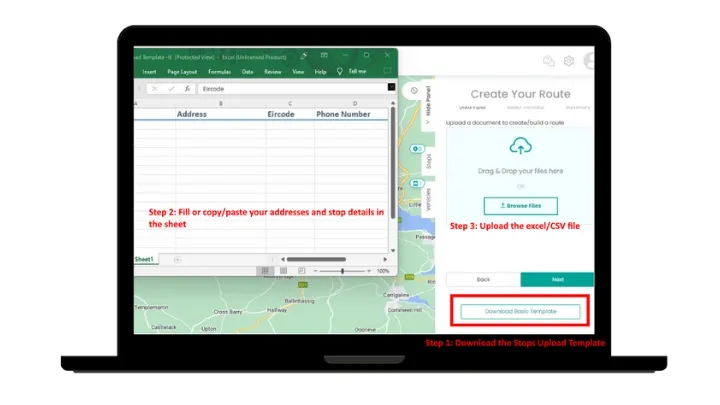This screenshot has height=405, width=720.
Task: Click the stops count marker badge on map
Action: pyautogui.click(x=416, y=149)
